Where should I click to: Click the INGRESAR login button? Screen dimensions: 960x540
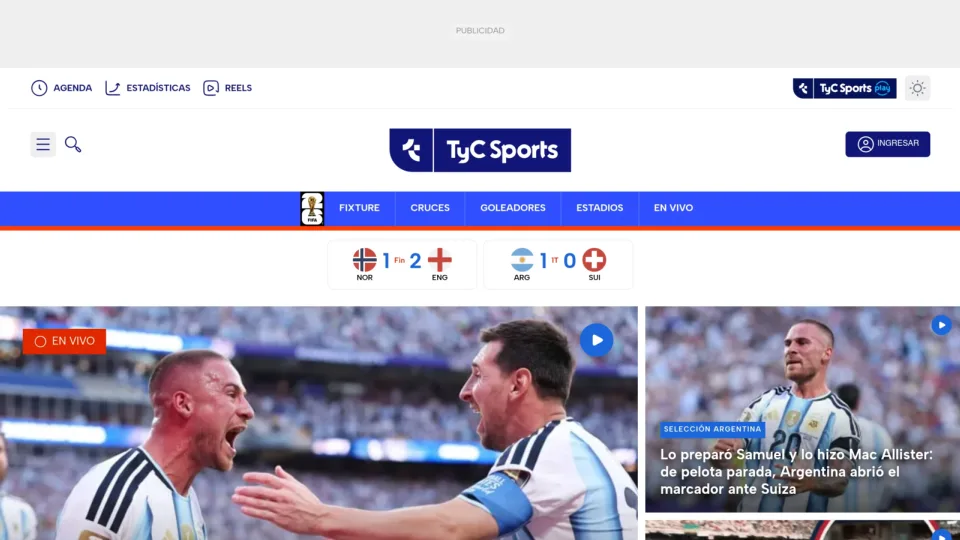point(887,144)
